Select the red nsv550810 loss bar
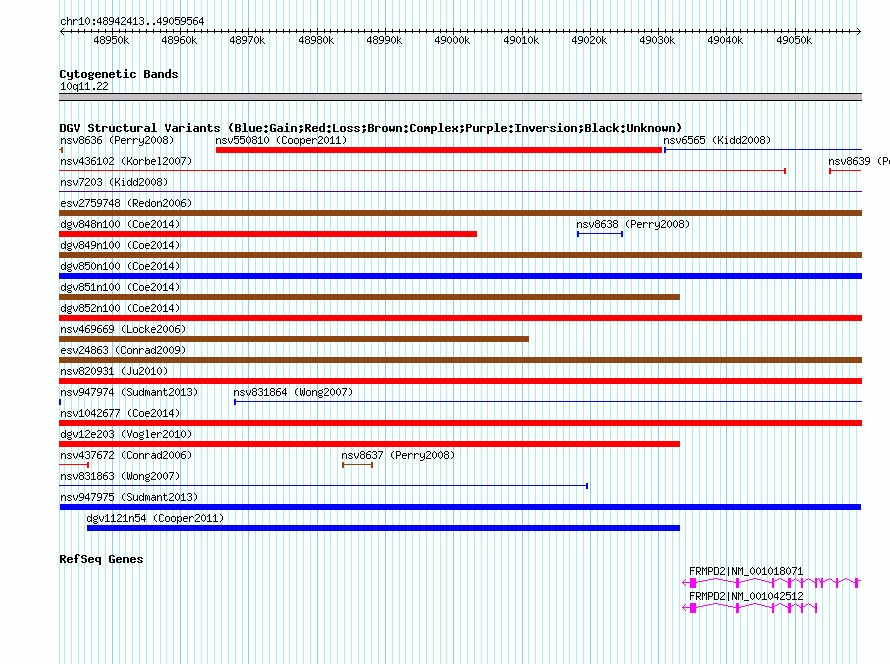The height and width of the screenshot is (664, 890). [439, 150]
